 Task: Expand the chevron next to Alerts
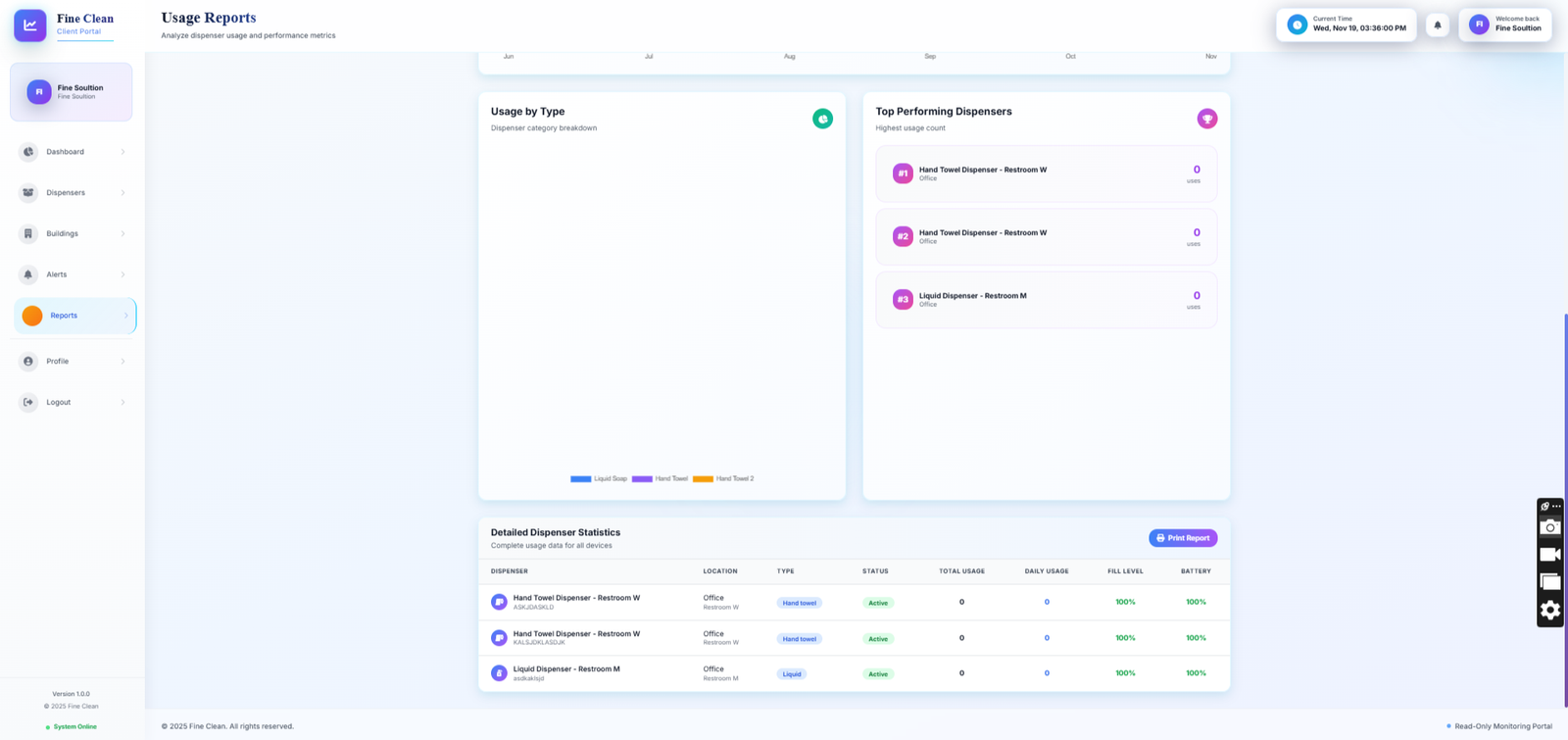point(122,274)
